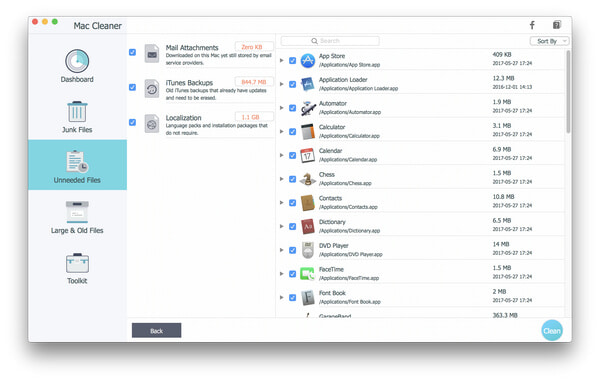Click the 844.7 MB size badge
The width and height of the screenshot is (600, 382).
coord(254,82)
